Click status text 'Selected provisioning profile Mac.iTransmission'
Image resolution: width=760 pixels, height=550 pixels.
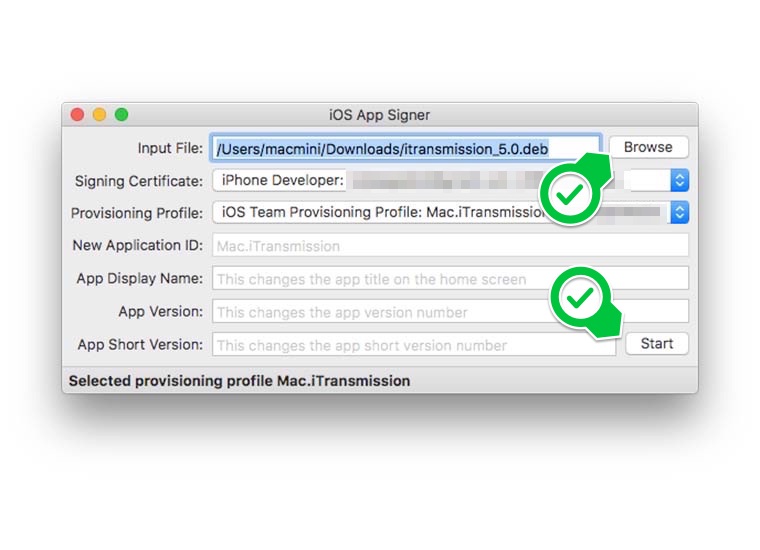click(x=239, y=381)
